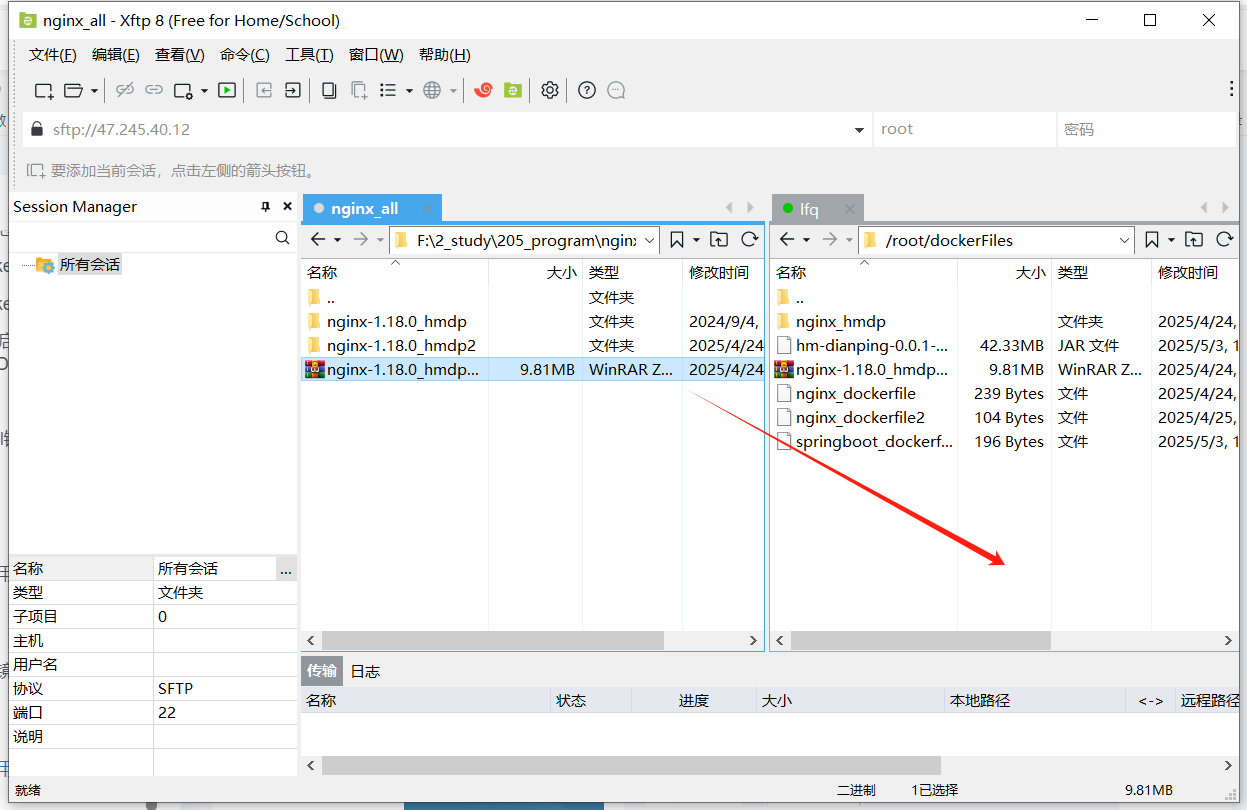The width and height of the screenshot is (1247, 810).
Task: Open the 文件(F) menu
Action: click(53, 55)
